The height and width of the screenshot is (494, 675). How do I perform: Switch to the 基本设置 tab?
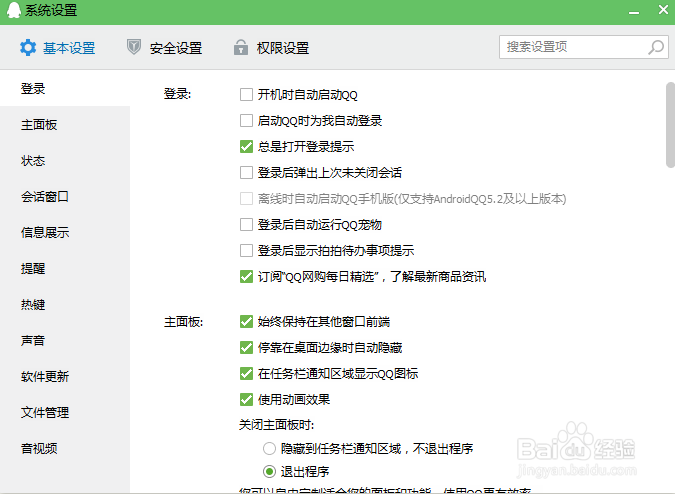(x=57, y=48)
